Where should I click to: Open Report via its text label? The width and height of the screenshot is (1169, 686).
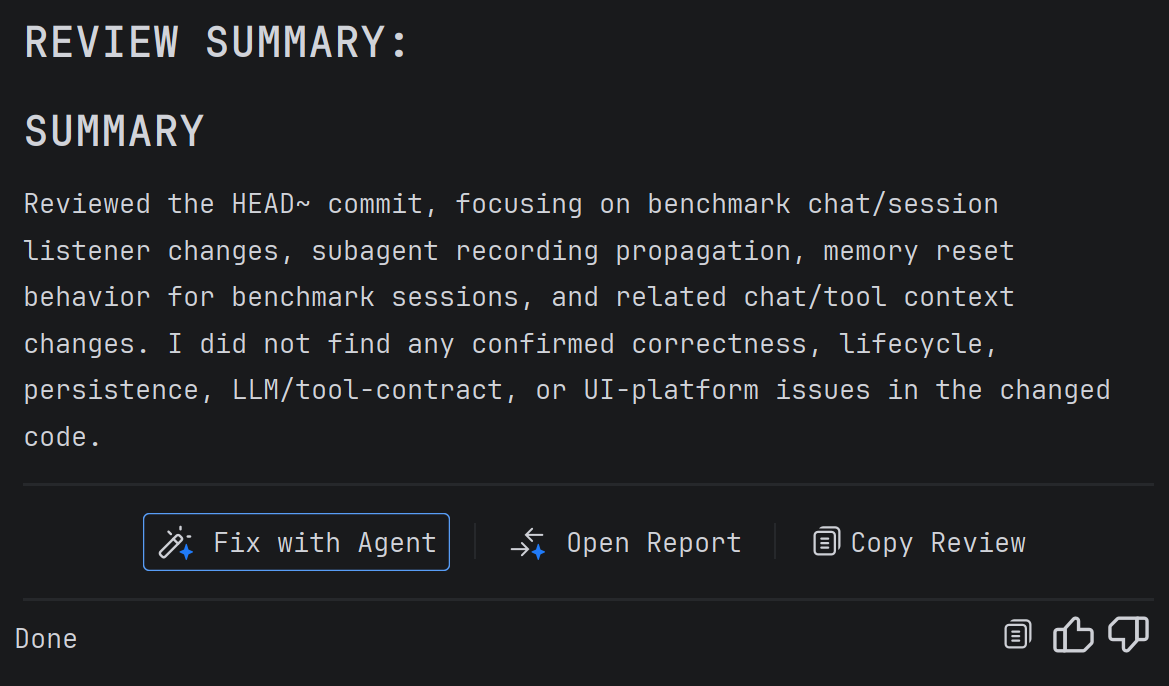654,543
